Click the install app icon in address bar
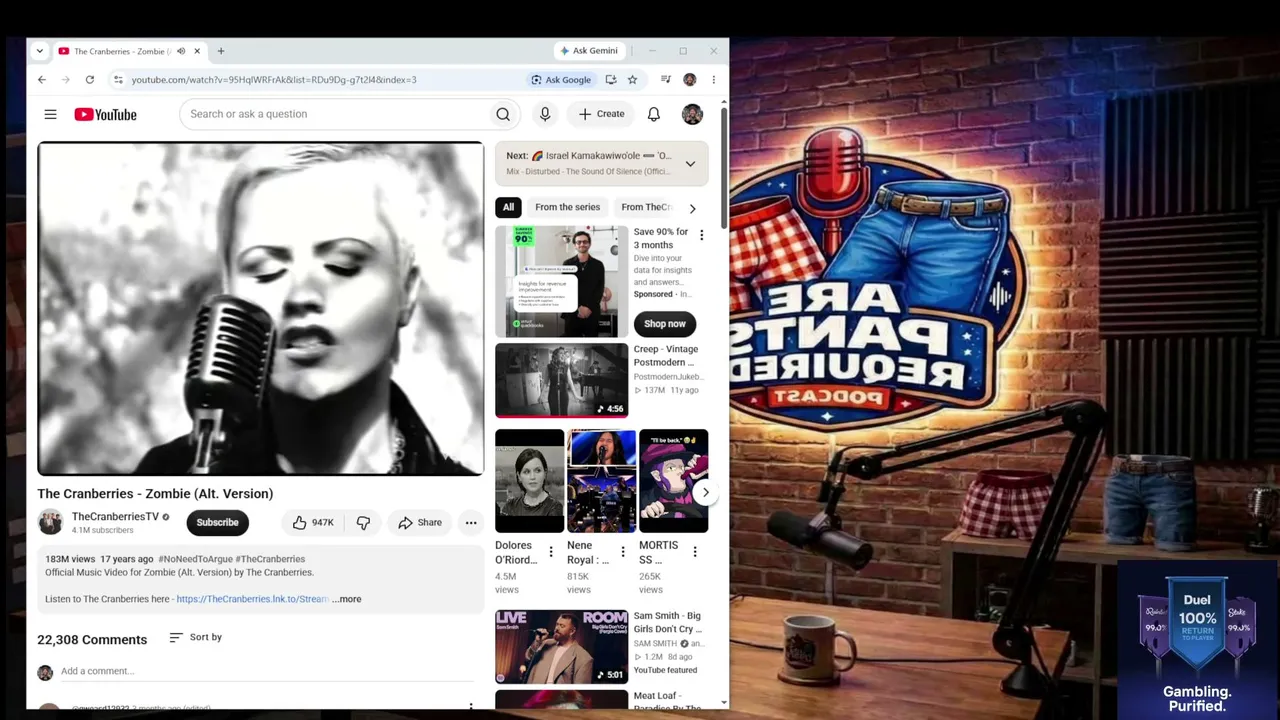 tap(611, 80)
